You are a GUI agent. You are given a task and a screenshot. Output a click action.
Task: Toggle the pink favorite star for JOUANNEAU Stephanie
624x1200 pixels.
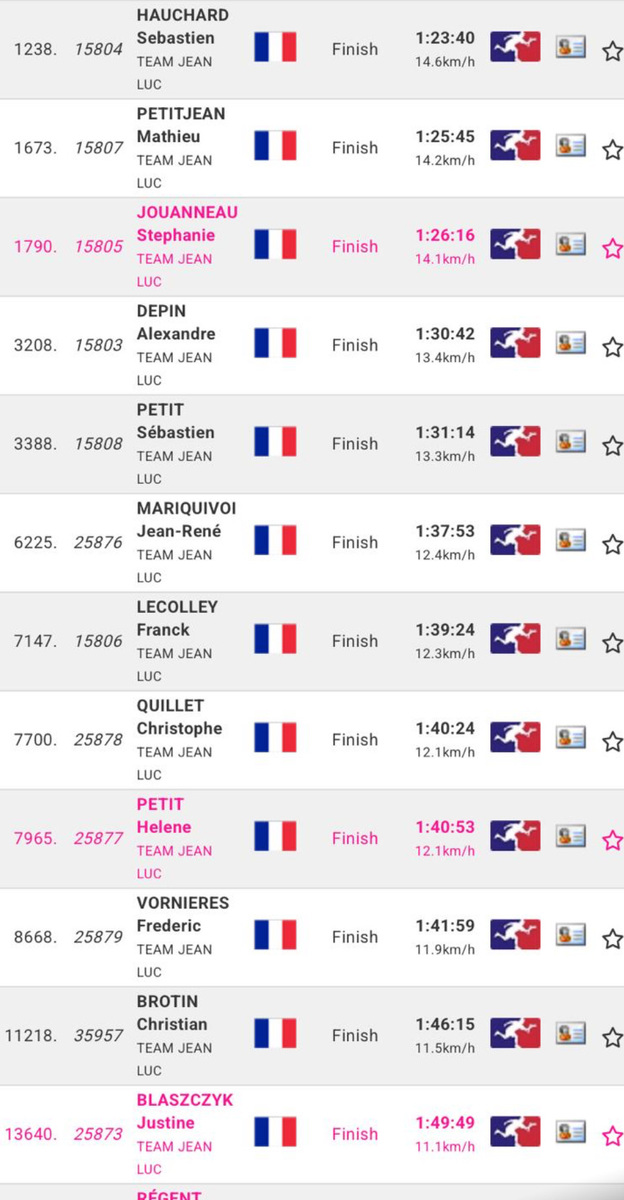pyautogui.click(x=612, y=248)
